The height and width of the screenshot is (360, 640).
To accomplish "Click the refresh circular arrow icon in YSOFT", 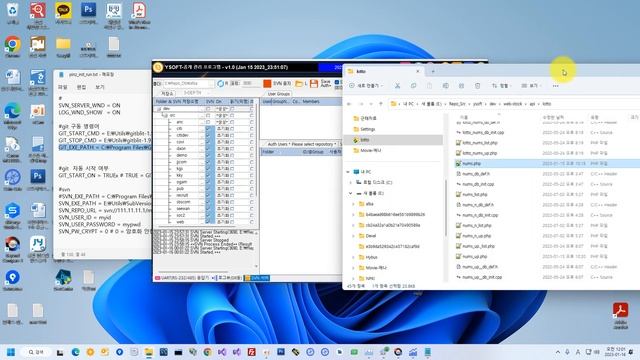I will click(220, 84).
